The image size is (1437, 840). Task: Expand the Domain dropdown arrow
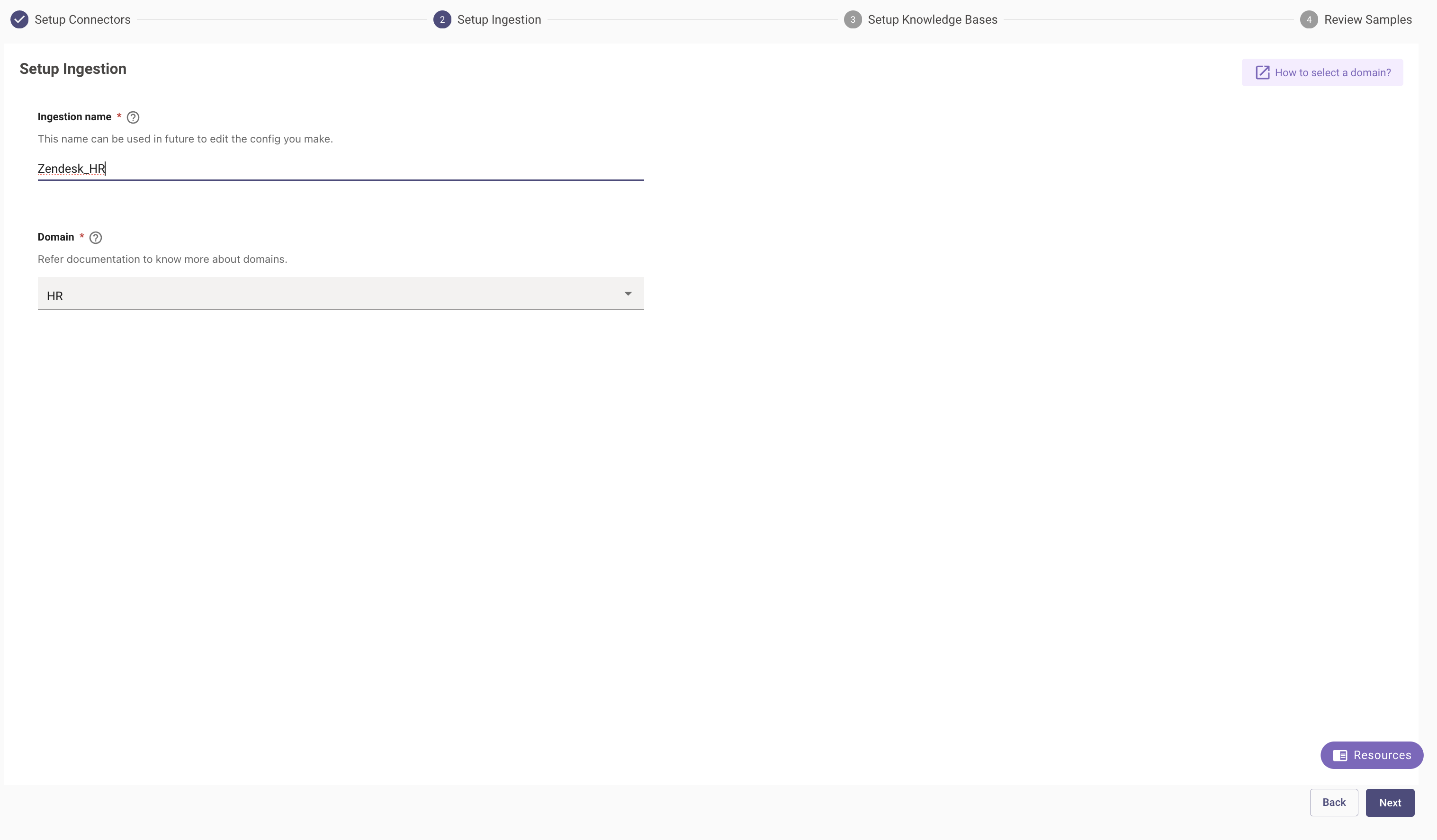click(628, 294)
